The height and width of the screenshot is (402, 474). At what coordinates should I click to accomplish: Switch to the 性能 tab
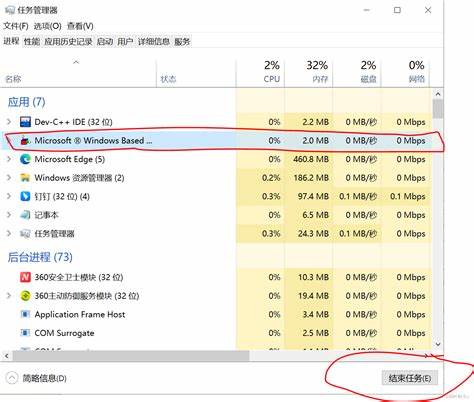(x=32, y=42)
